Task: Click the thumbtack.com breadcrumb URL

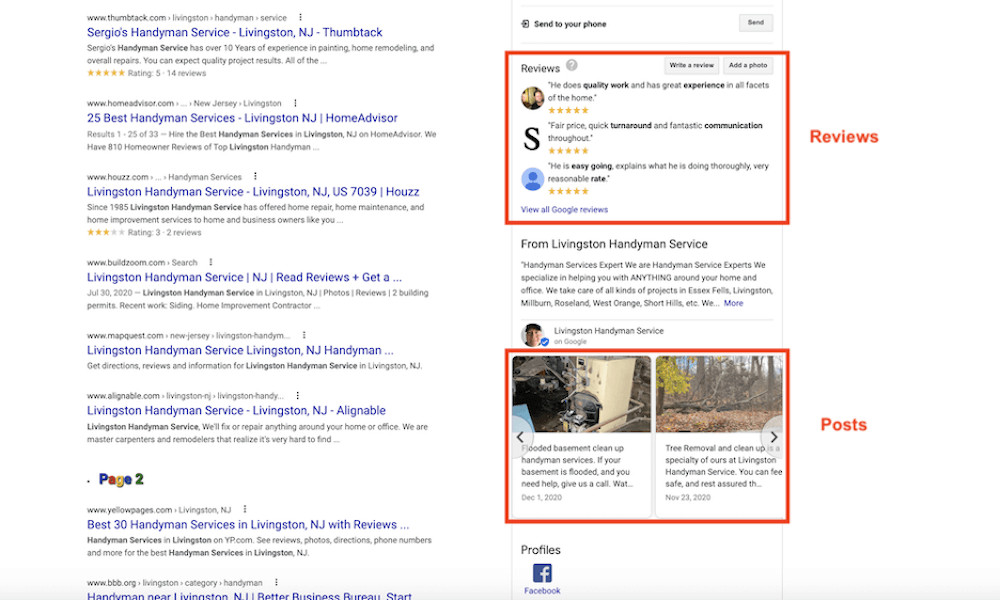Action: [x=187, y=18]
